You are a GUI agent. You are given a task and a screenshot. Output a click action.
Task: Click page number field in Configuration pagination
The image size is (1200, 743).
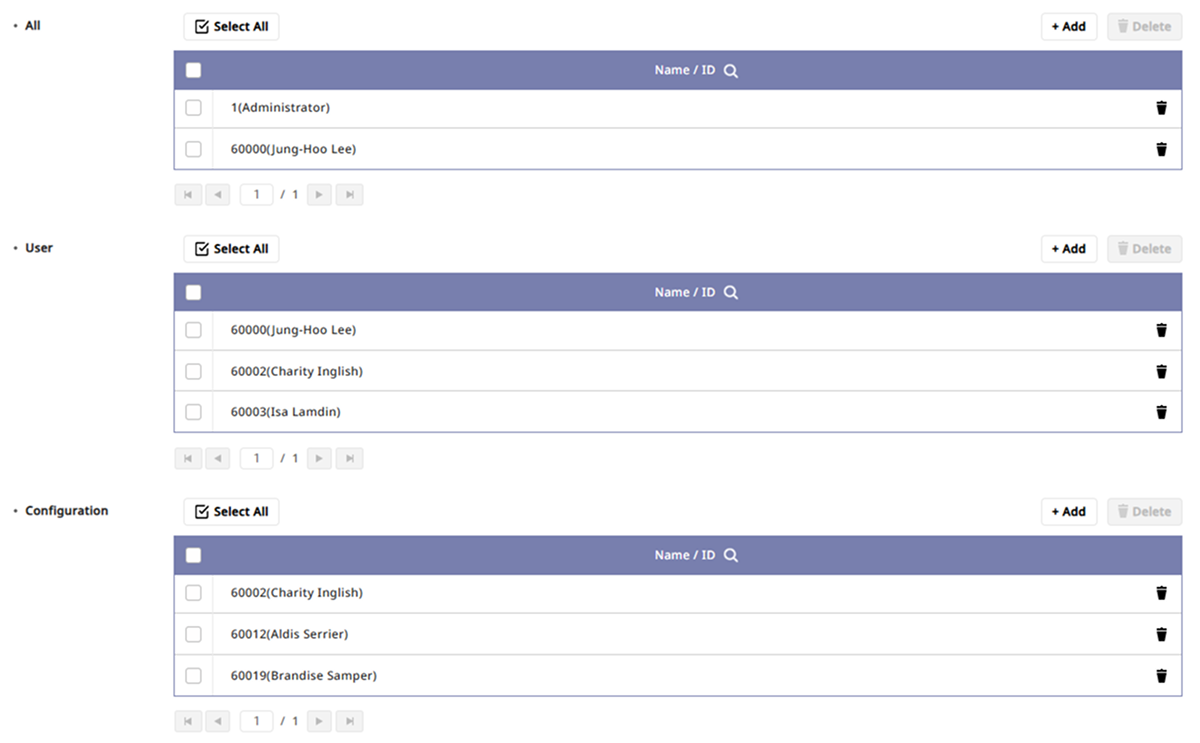(x=257, y=721)
